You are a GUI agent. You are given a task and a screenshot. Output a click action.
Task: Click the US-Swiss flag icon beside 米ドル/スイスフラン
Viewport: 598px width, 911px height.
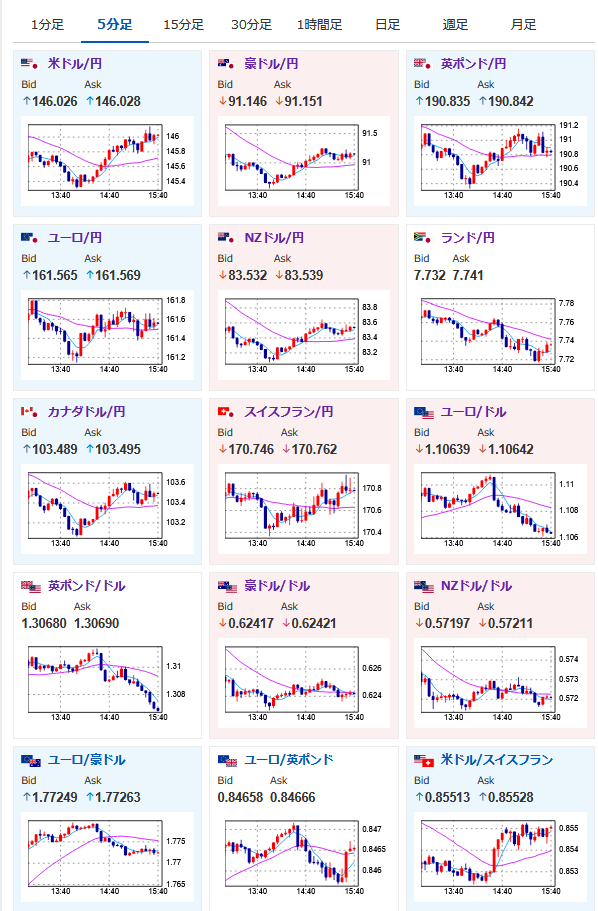[x=424, y=761]
